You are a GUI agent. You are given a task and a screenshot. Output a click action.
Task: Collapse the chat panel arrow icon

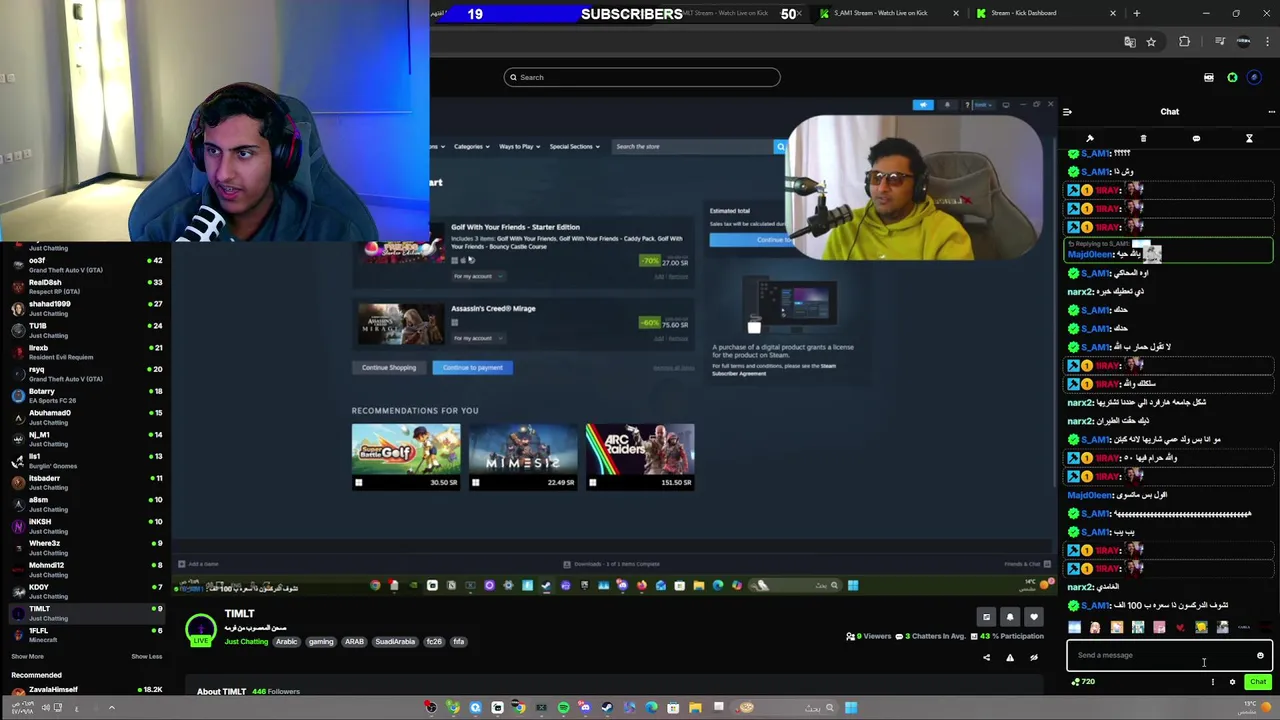[x=1067, y=112]
